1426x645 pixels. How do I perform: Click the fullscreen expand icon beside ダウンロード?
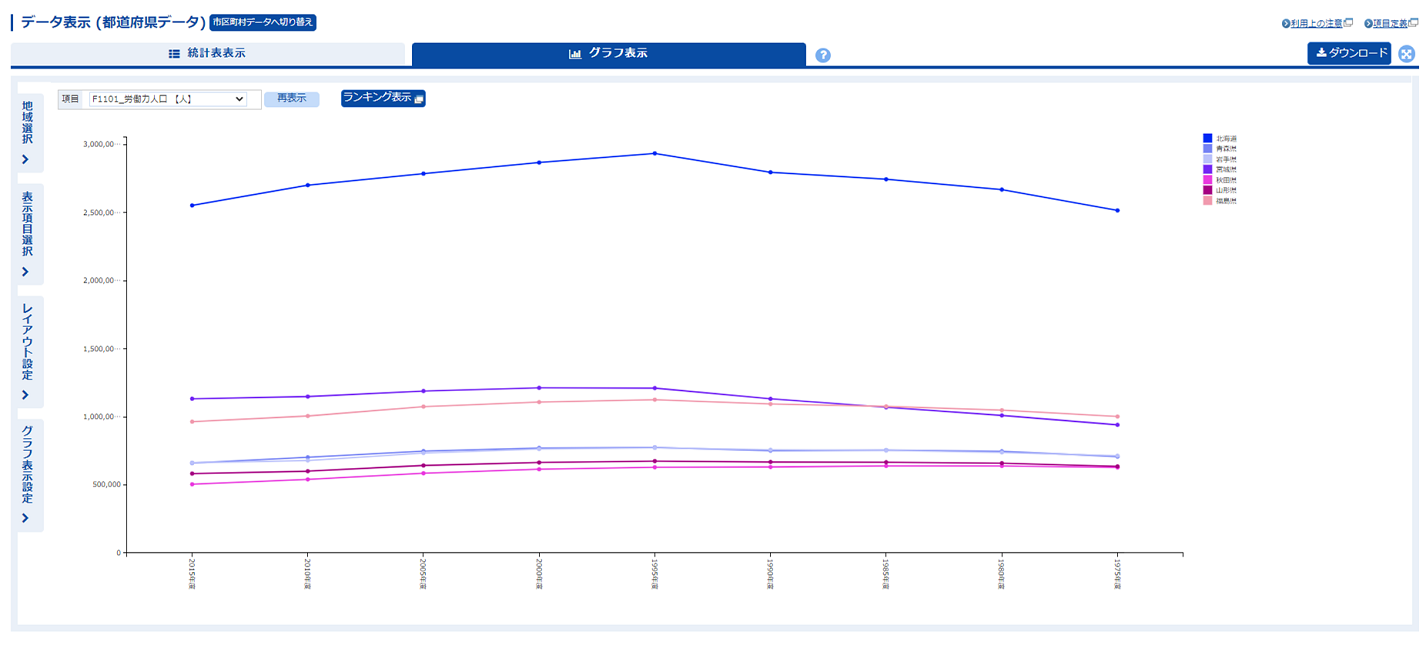(1407, 54)
